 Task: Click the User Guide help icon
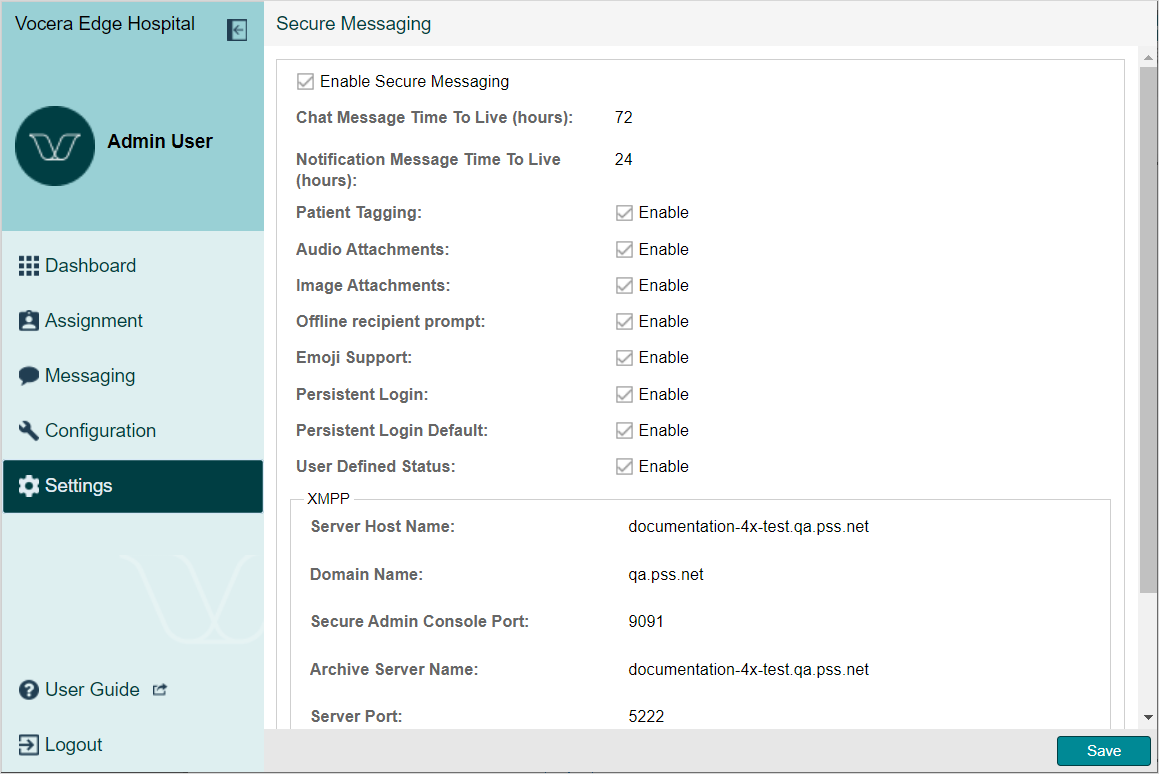29,690
